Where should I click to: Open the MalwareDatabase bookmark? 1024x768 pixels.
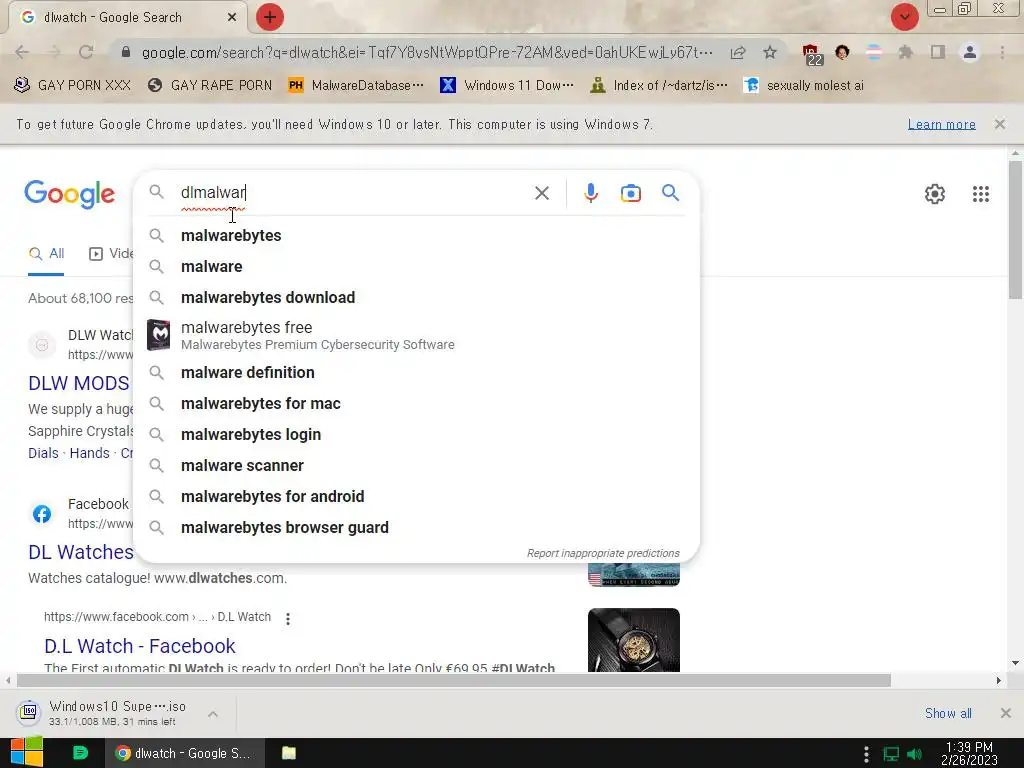(x=356, y=85)
